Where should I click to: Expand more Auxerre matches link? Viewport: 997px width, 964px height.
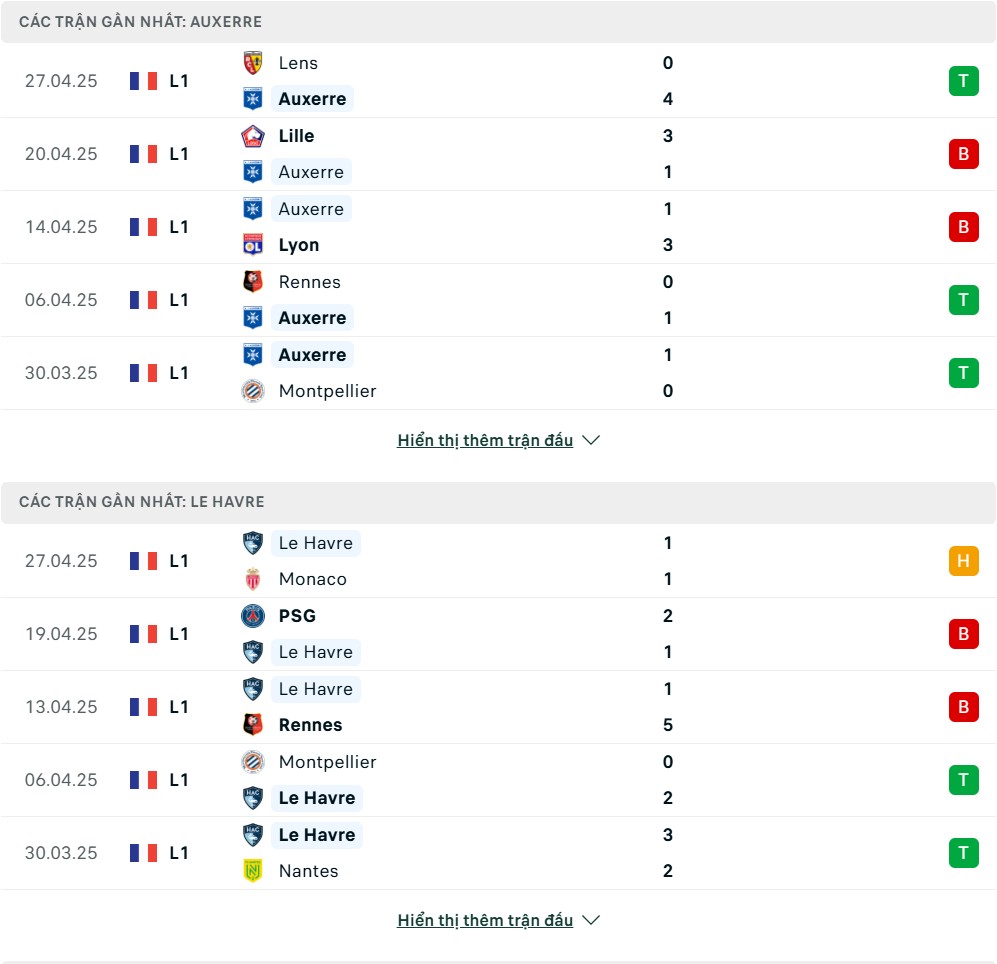pyautogui.click(x=485, y=440)
